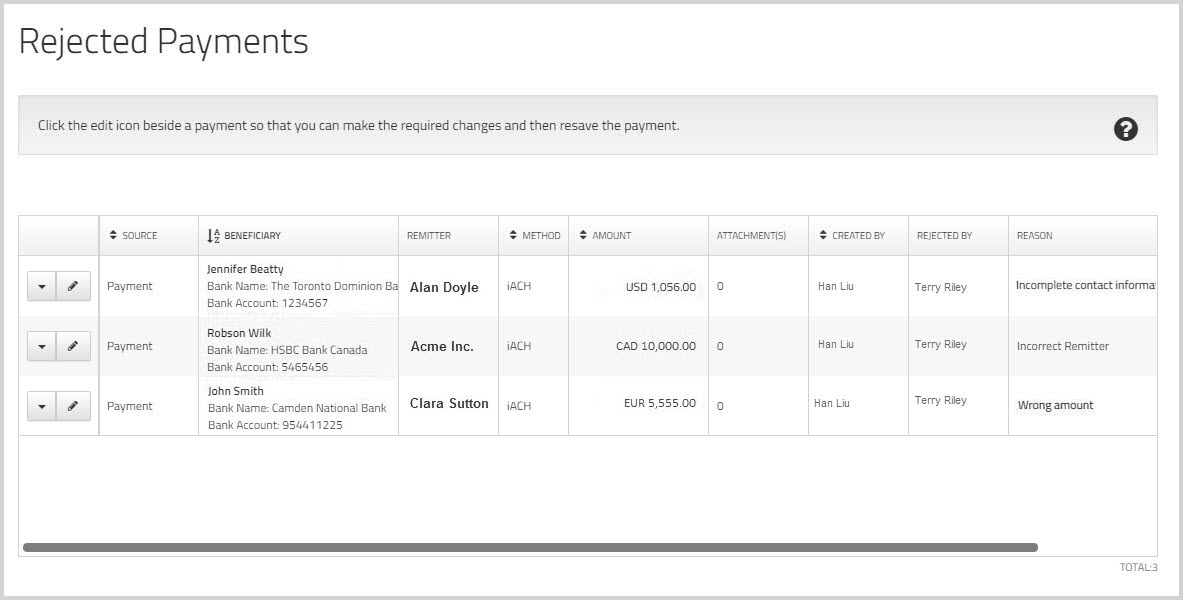Open the help icon in the instructions banner
The image size is (1183, 600).
click(x=1125, y=129)
